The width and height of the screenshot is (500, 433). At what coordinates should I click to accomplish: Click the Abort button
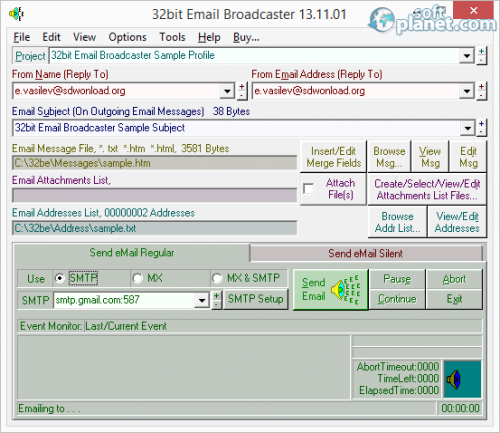[454, 279]
